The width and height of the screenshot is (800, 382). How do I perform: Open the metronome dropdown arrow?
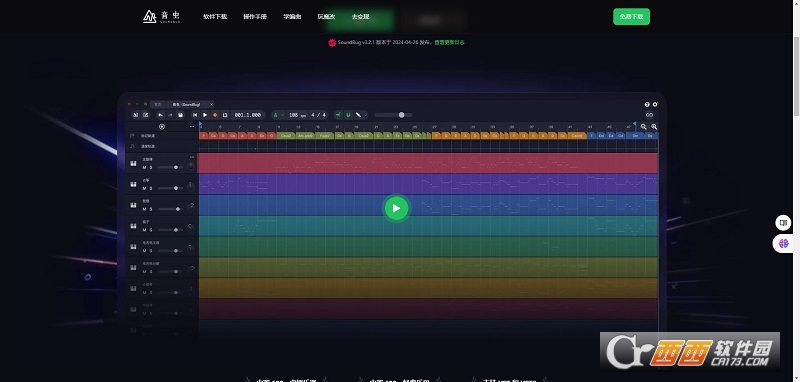click(282, 115)
